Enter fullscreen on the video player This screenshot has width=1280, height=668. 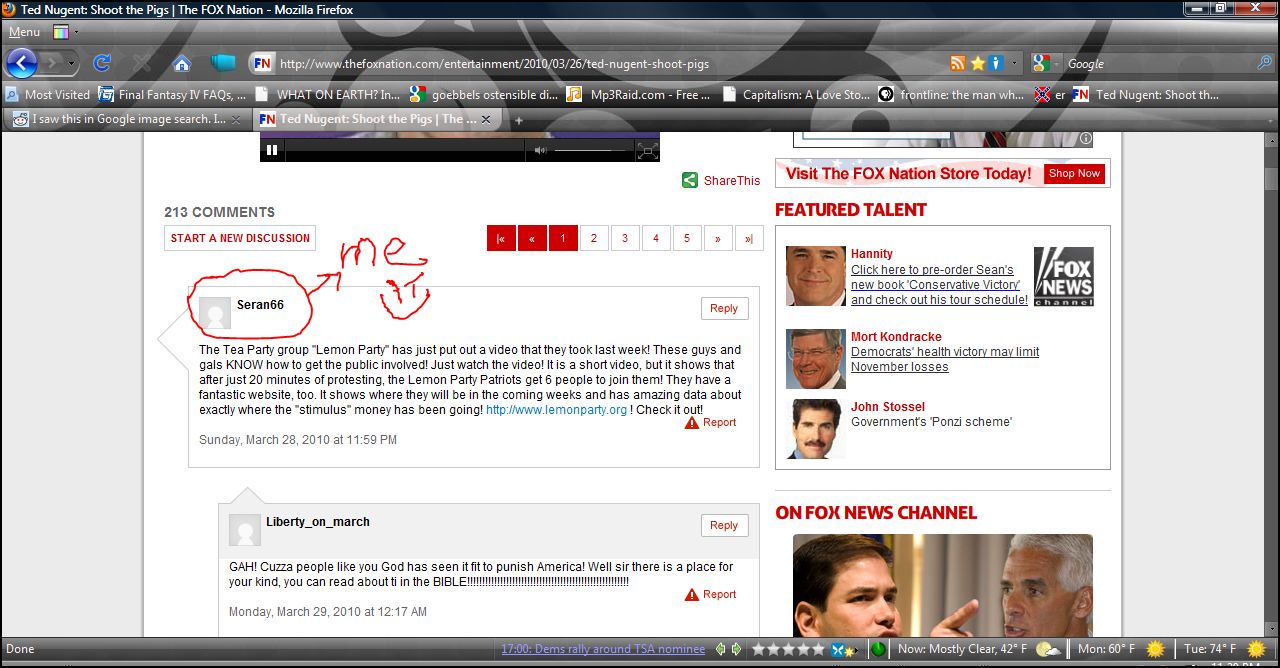pos(648,151)
